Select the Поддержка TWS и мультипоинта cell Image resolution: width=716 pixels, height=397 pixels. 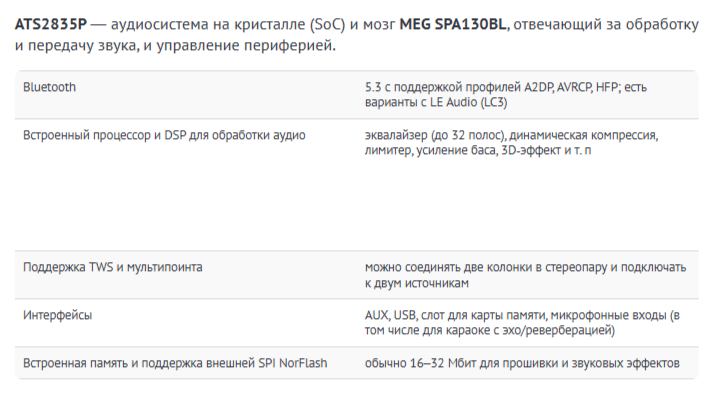113,267
